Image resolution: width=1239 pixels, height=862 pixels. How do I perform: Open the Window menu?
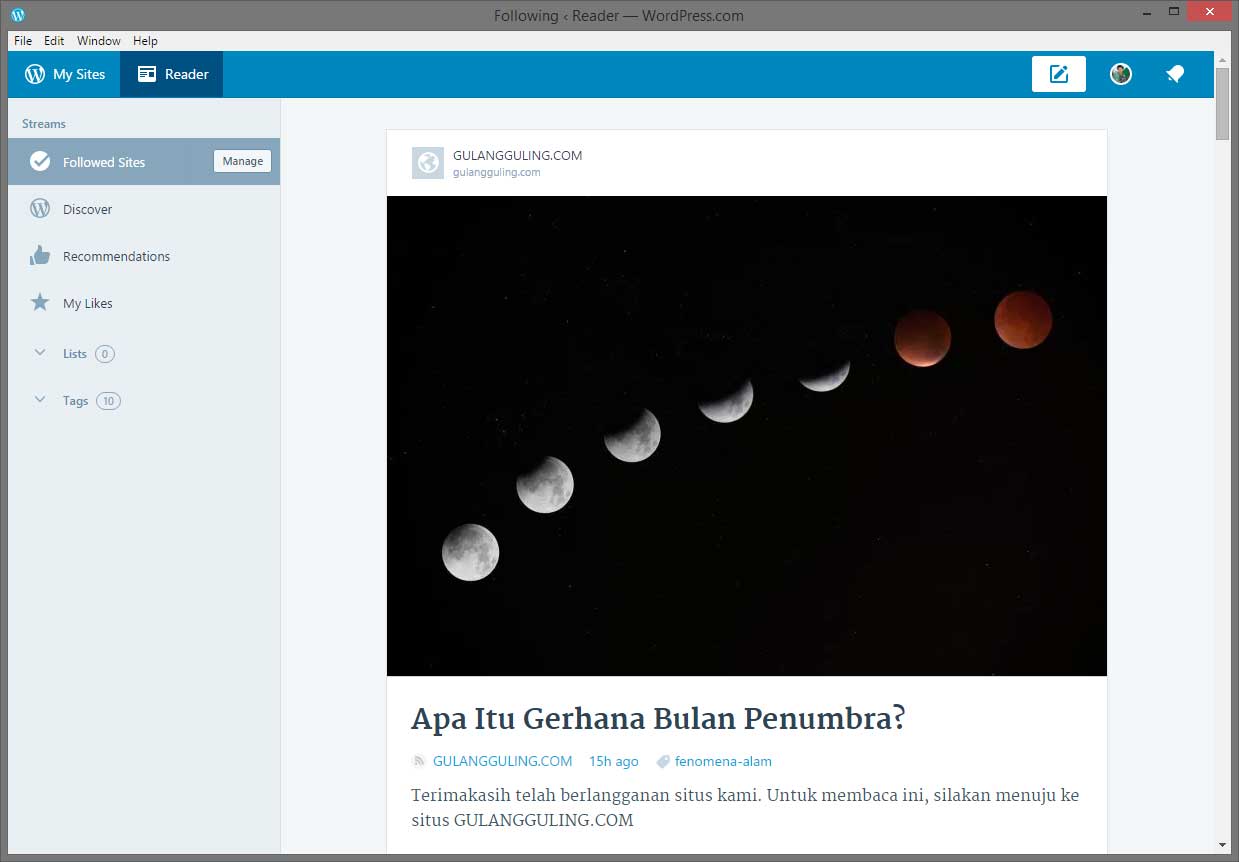99,41
